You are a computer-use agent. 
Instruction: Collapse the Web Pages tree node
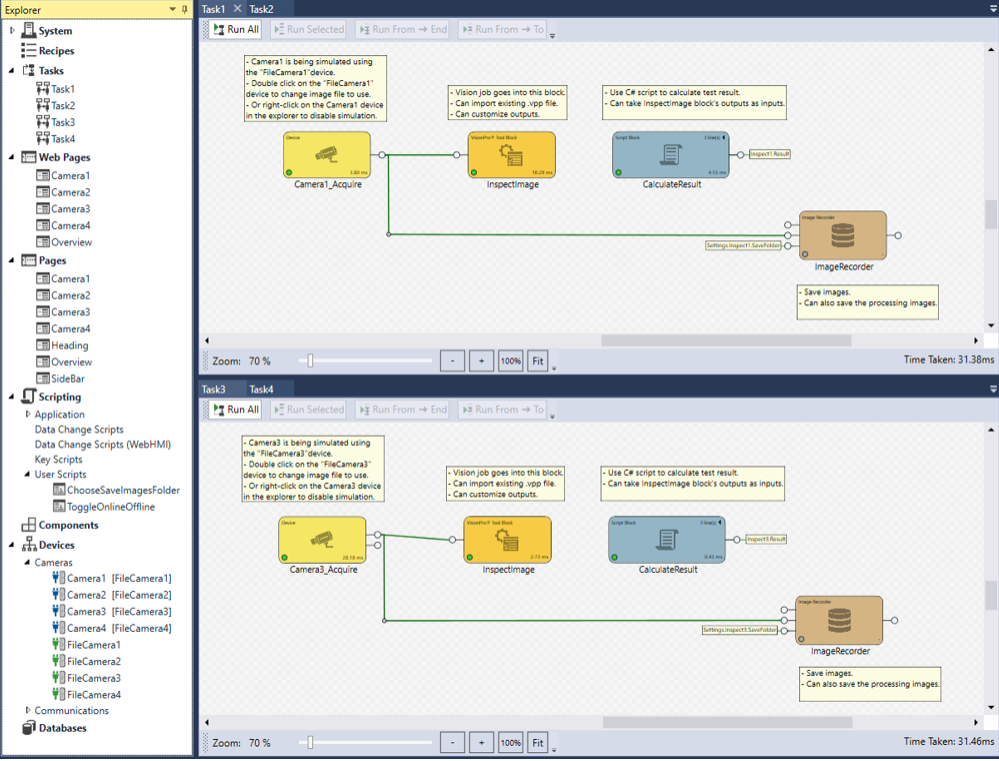(12, 157)
